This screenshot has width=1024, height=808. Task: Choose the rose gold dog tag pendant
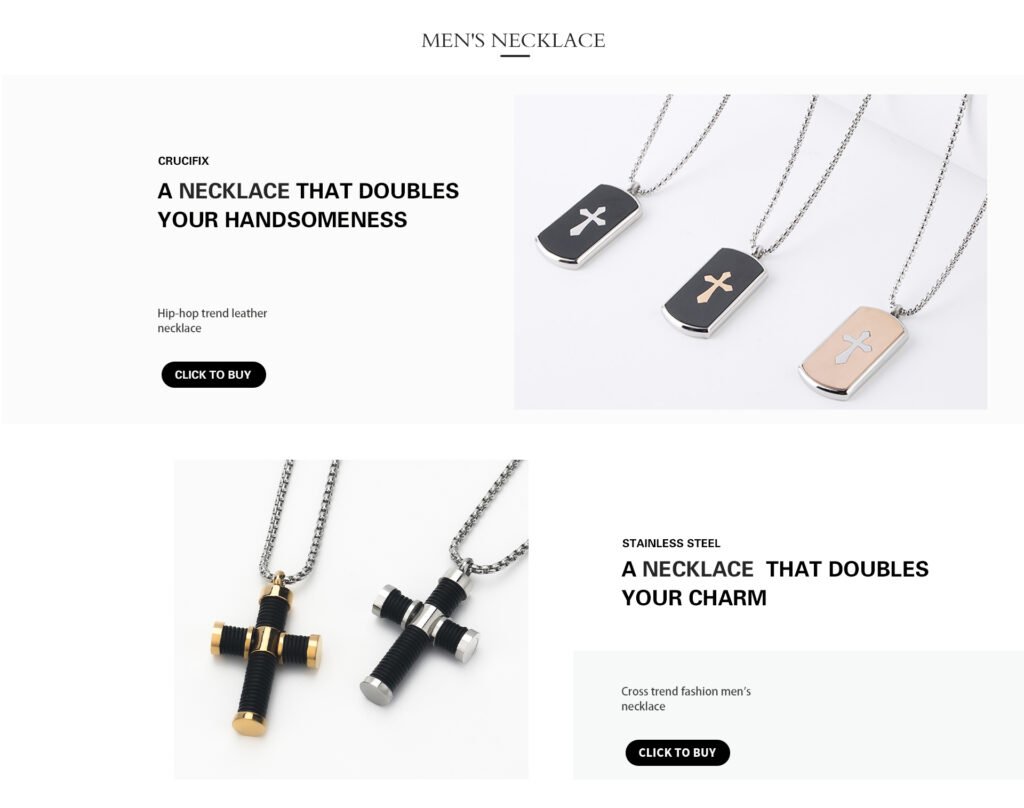(x=854, y=351)
